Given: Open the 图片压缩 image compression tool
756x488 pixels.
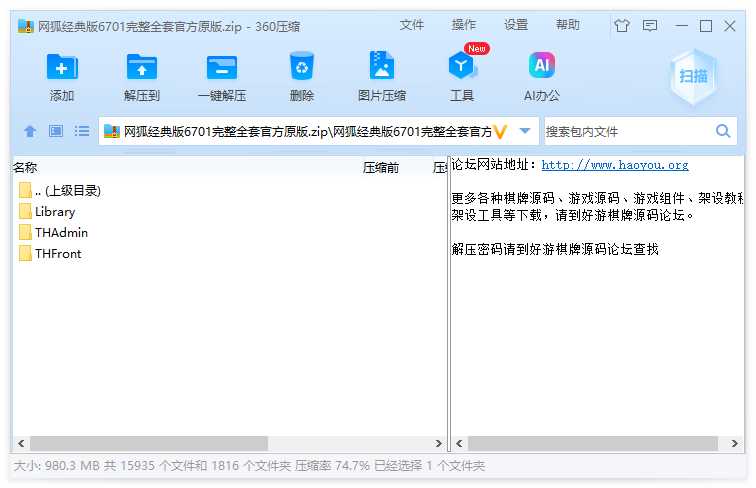Looking at the screenshot, I should [382, 65].
